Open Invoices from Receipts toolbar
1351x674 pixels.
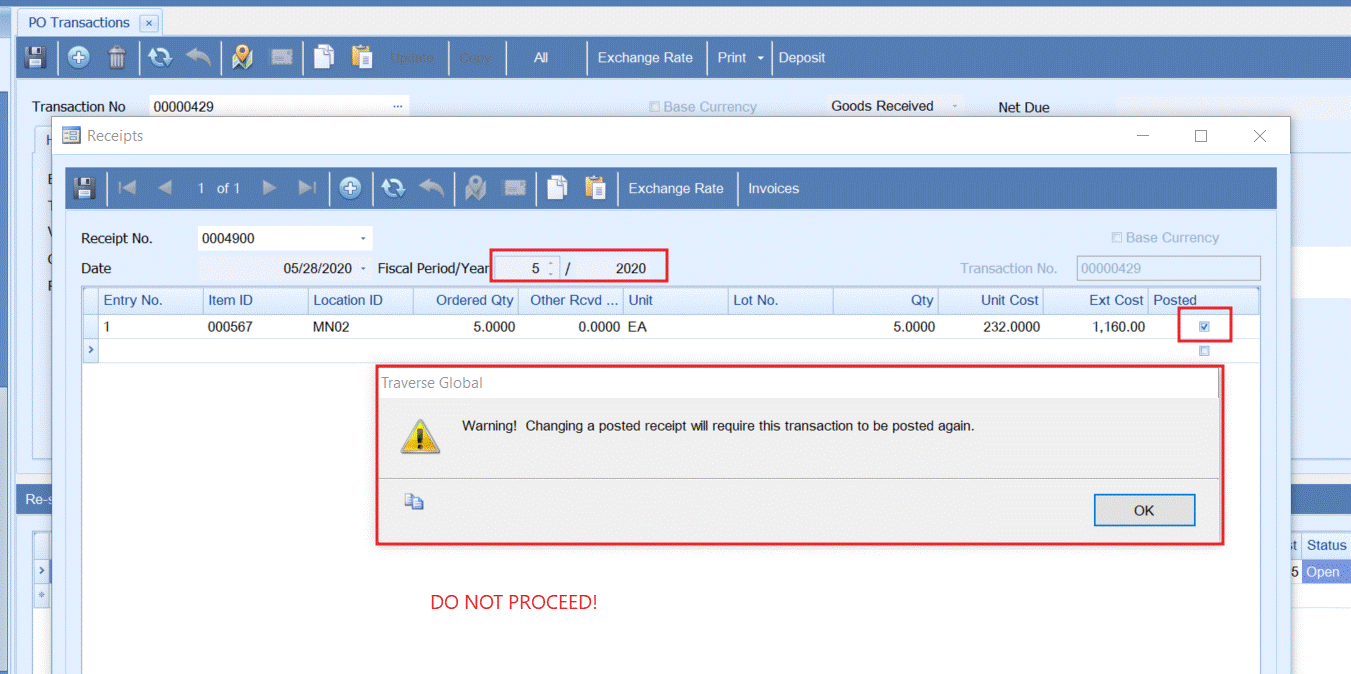(x=773, y=188)
